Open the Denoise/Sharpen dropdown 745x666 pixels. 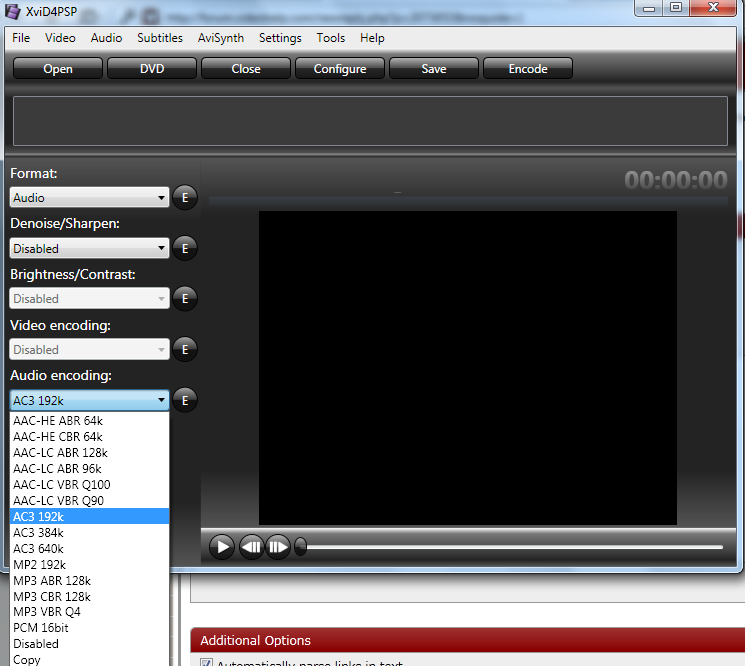(x=89, y=248)
